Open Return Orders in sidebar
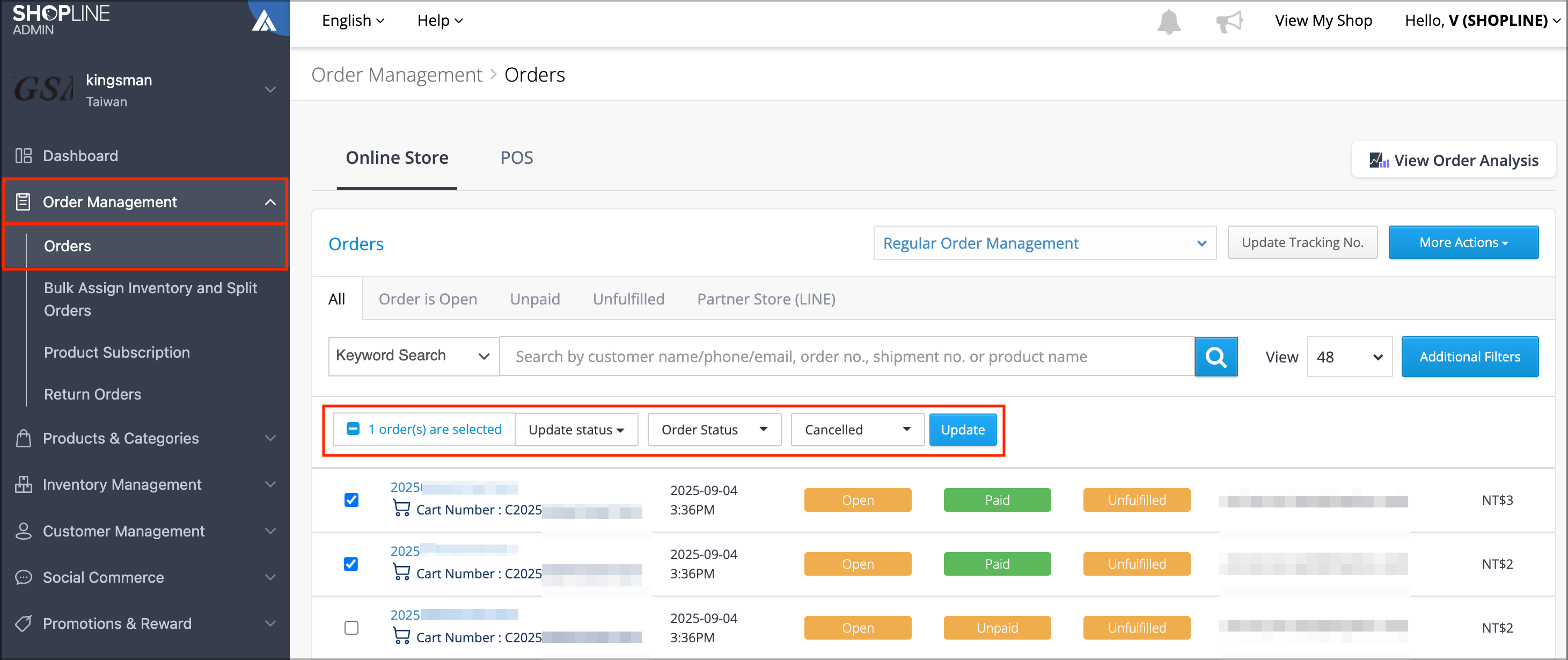 pos(92,394)
